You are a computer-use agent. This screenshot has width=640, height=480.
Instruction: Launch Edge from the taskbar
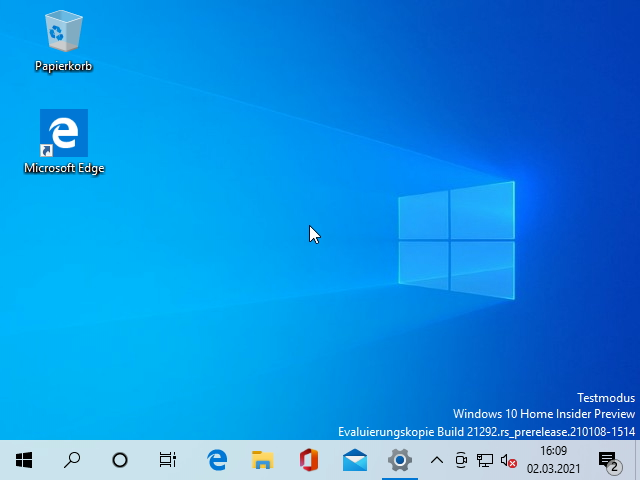[x=217, y=460]
